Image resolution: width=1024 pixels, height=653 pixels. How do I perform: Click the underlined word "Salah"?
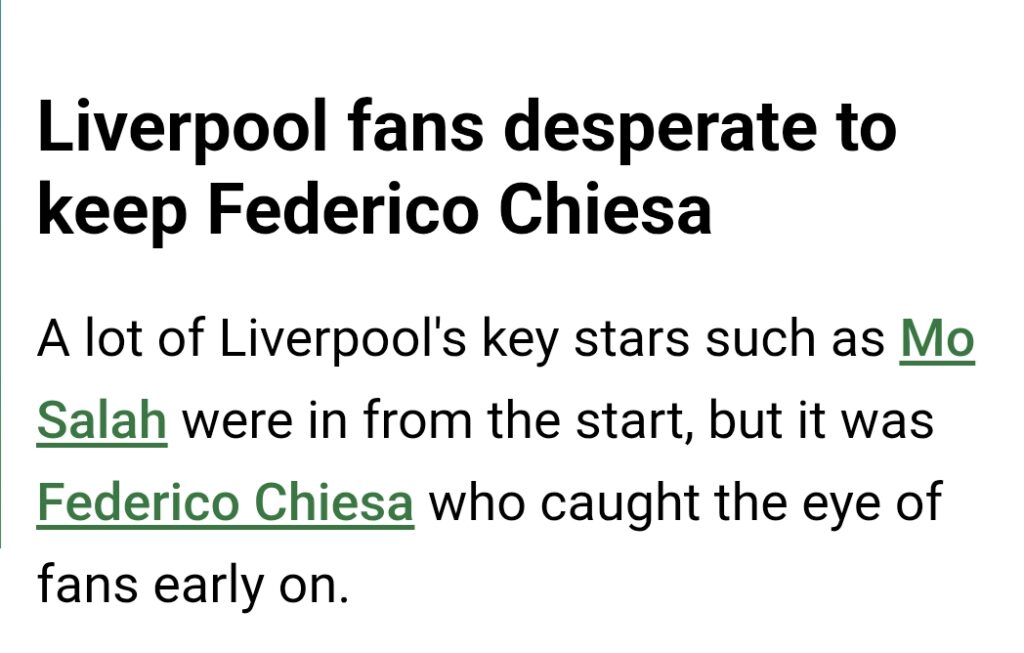[x=101, y=422]
